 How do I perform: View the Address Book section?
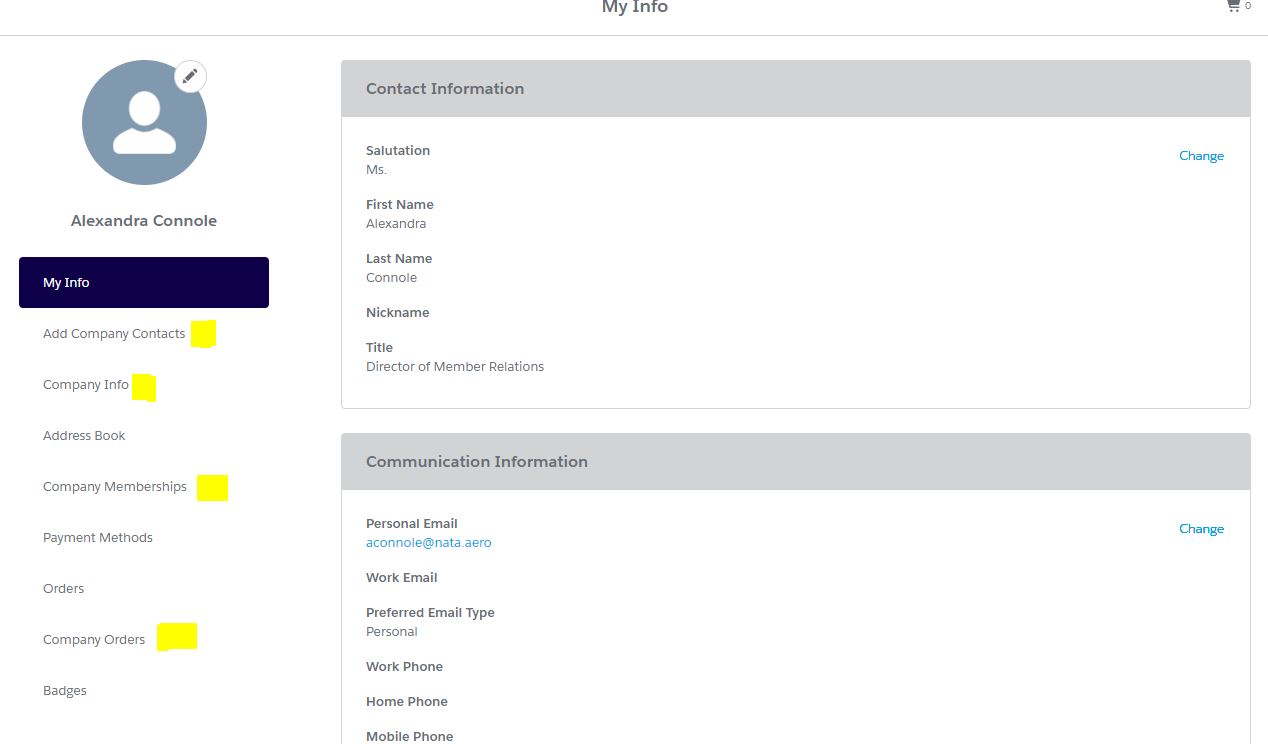tap(84, 435)
